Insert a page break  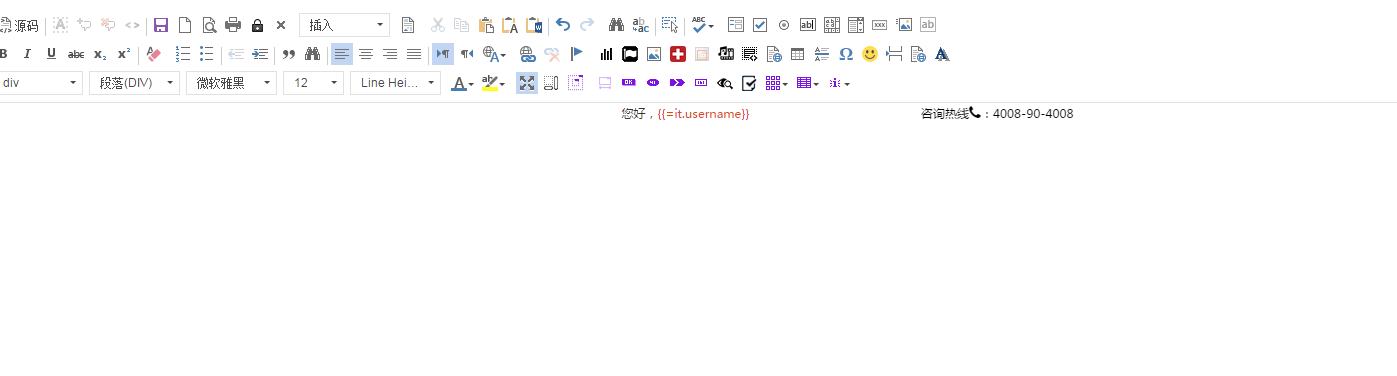pos(894,54)
